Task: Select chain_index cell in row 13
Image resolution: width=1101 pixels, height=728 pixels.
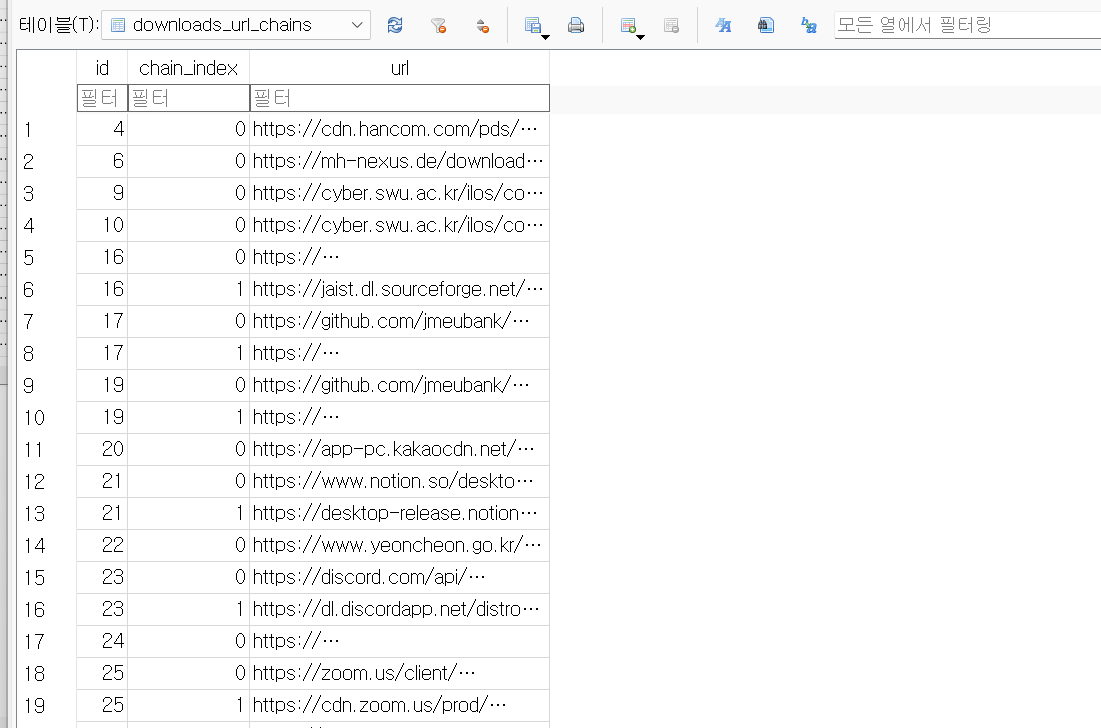Action: pos(189,512)
